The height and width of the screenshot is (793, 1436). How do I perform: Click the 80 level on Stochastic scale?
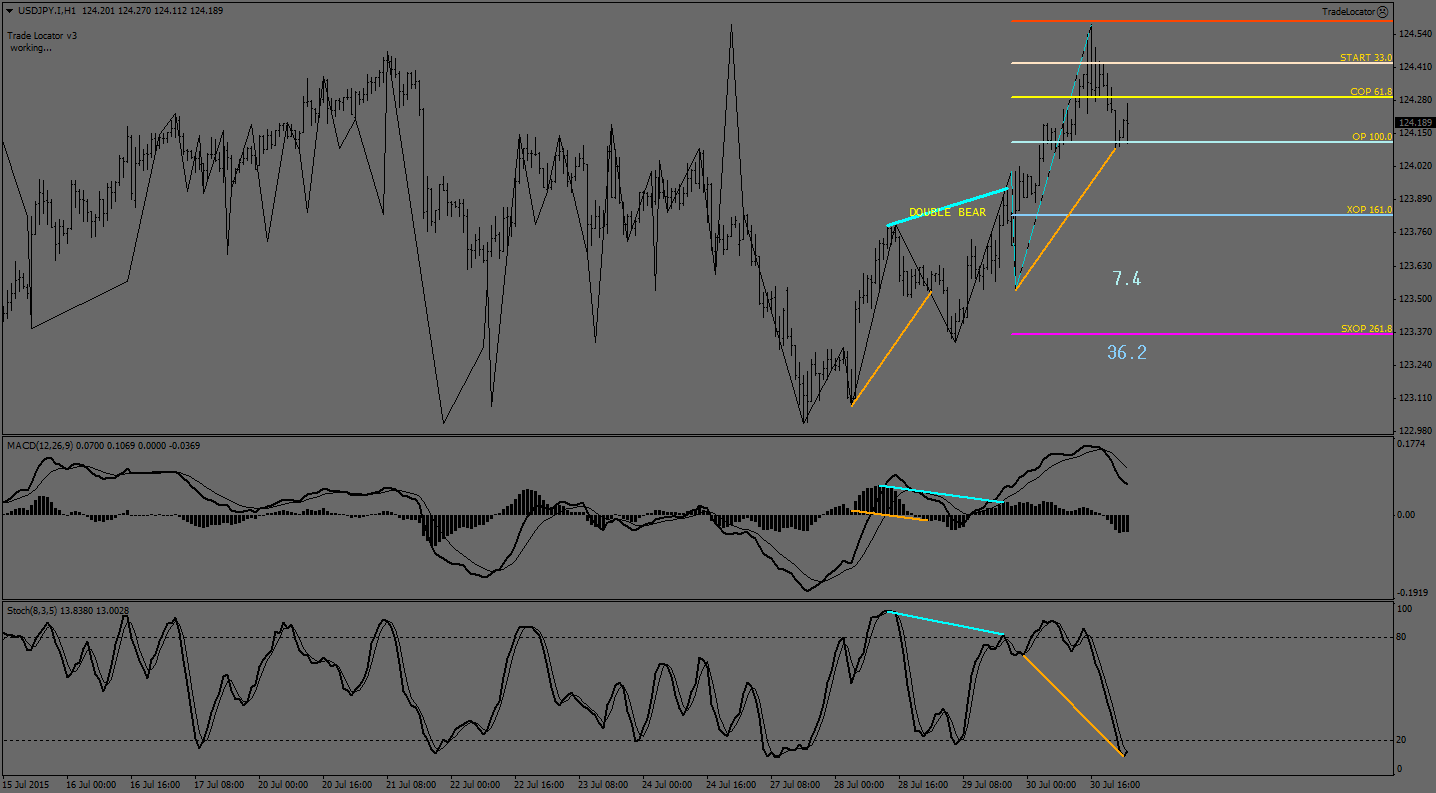coord(1403,637)
